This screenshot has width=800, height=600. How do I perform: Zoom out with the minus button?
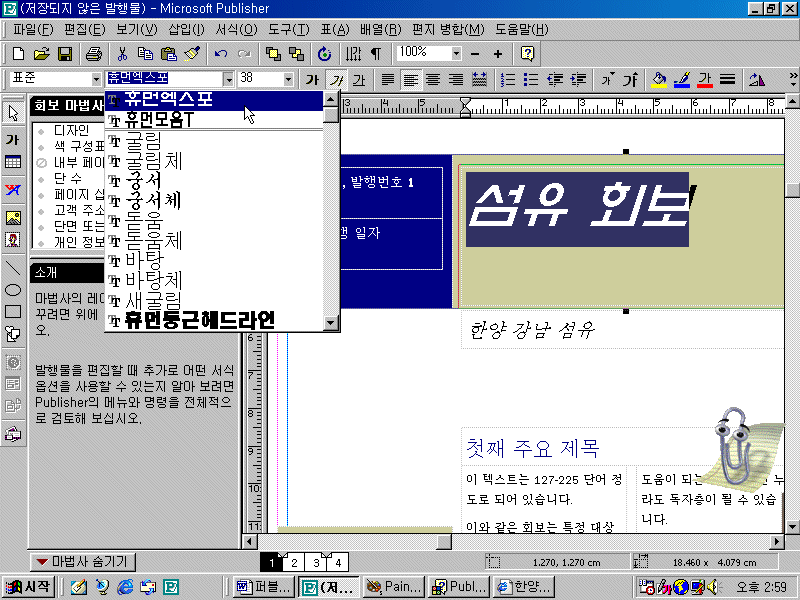point(475,54)
